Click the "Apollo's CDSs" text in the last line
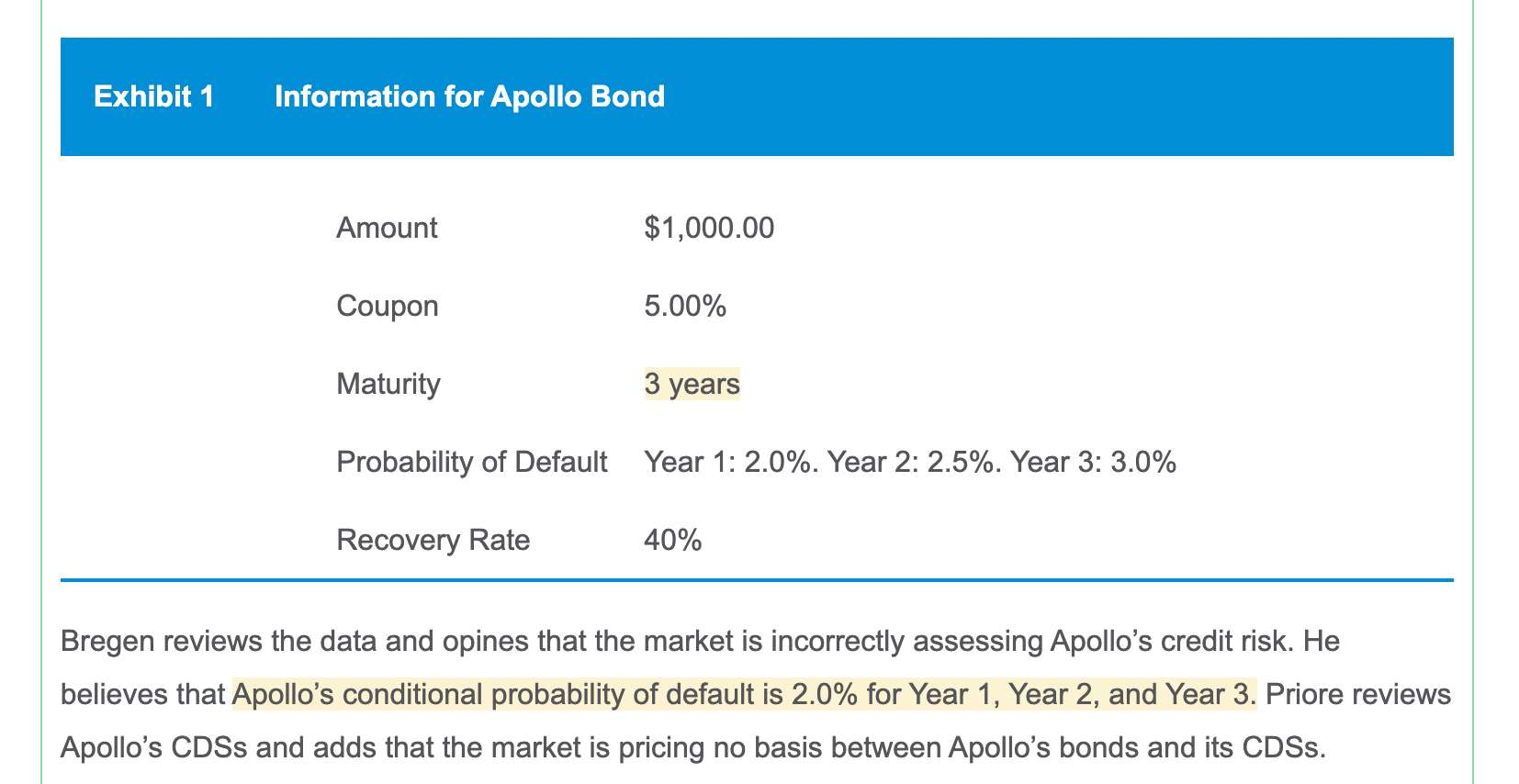The height and width of the screenshot is (784, 1519). (153, 747)
